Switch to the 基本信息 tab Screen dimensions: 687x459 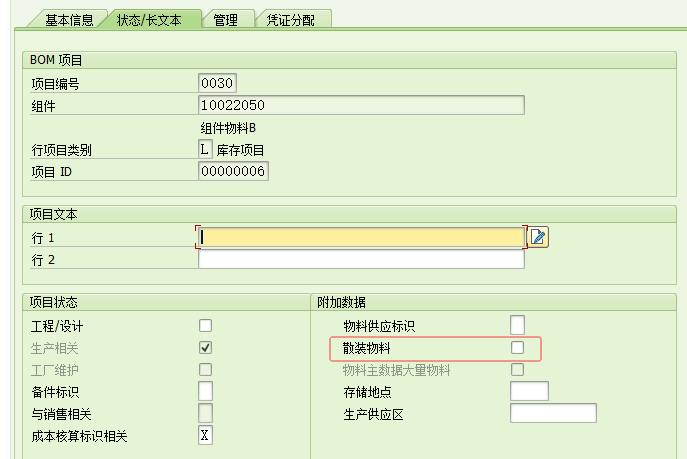(x=69, y=19)
